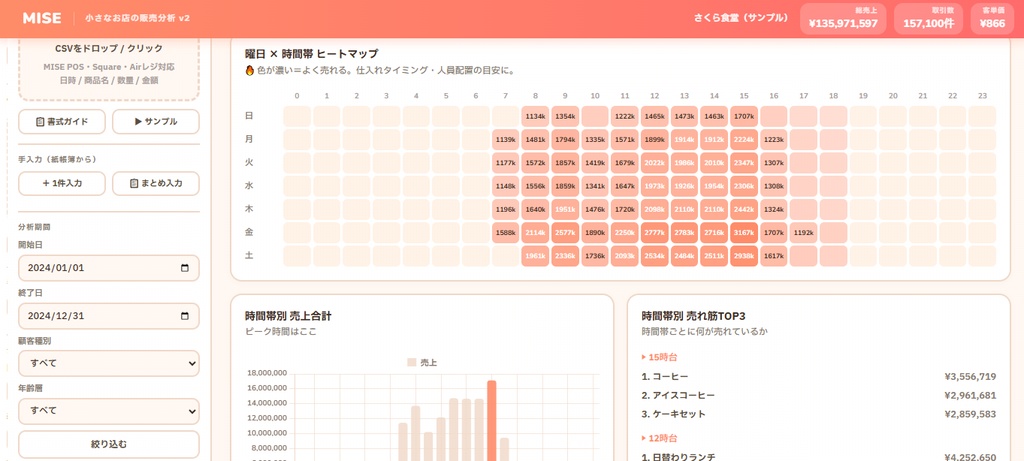Screen dimensions: 1024x461
Task: Click the 客単価 ¥866 stat card
Action: tap(993, 18)
